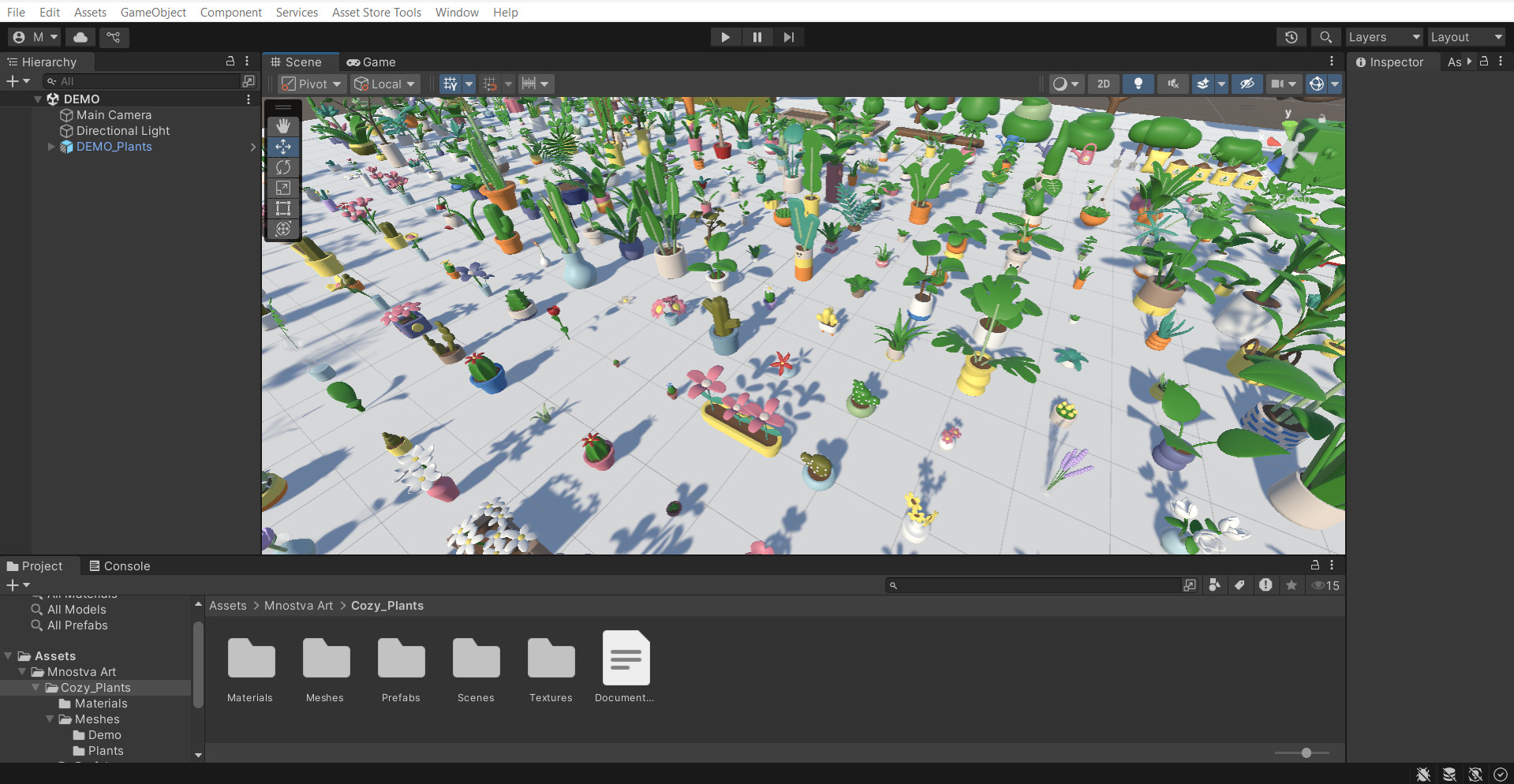
Task: Click the Project search input field
Action: [x=1033, y=585]
